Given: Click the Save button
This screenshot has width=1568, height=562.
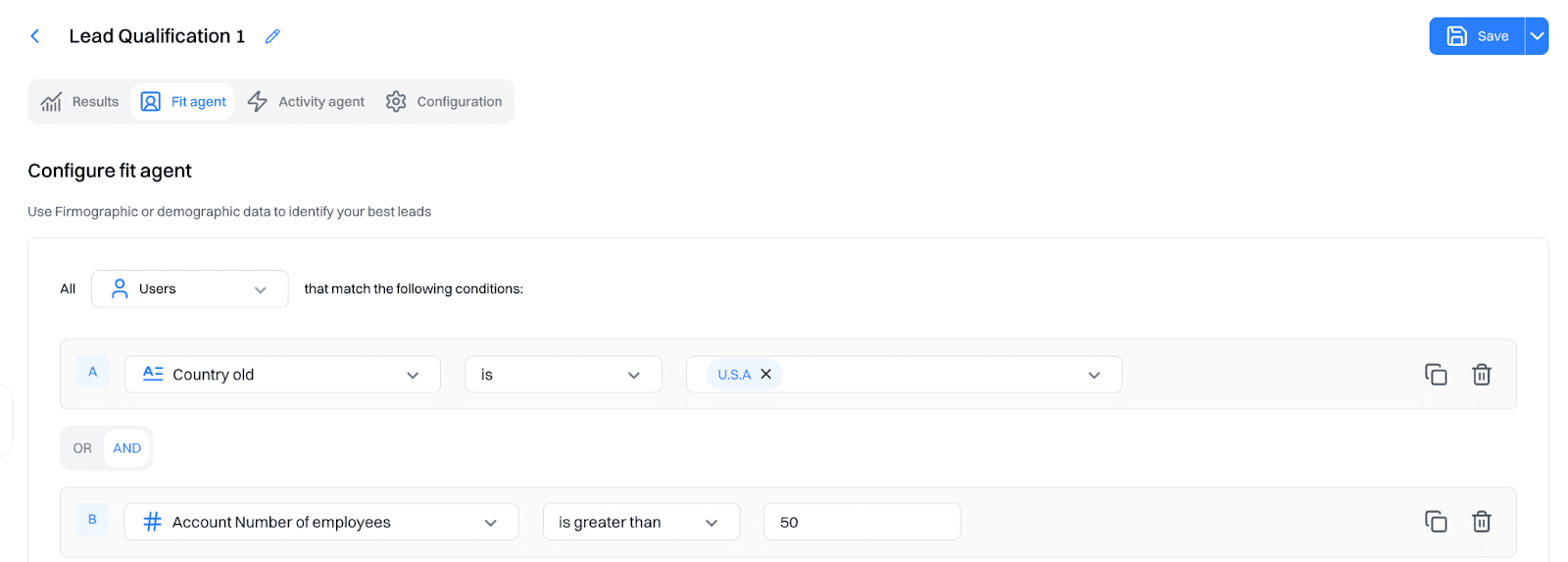Looking at the screenshot, I should (1477, 36).
